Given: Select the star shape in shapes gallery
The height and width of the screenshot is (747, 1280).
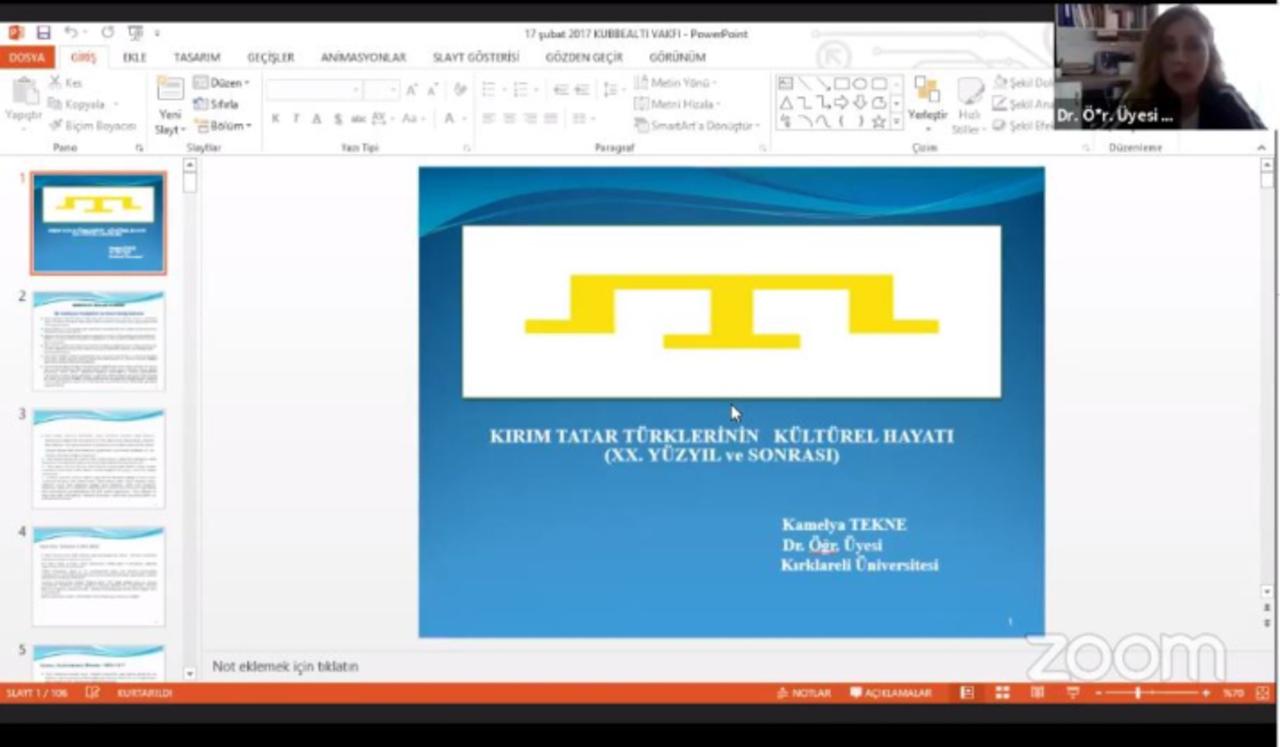Looking at the screenshot, I should 878,121.
